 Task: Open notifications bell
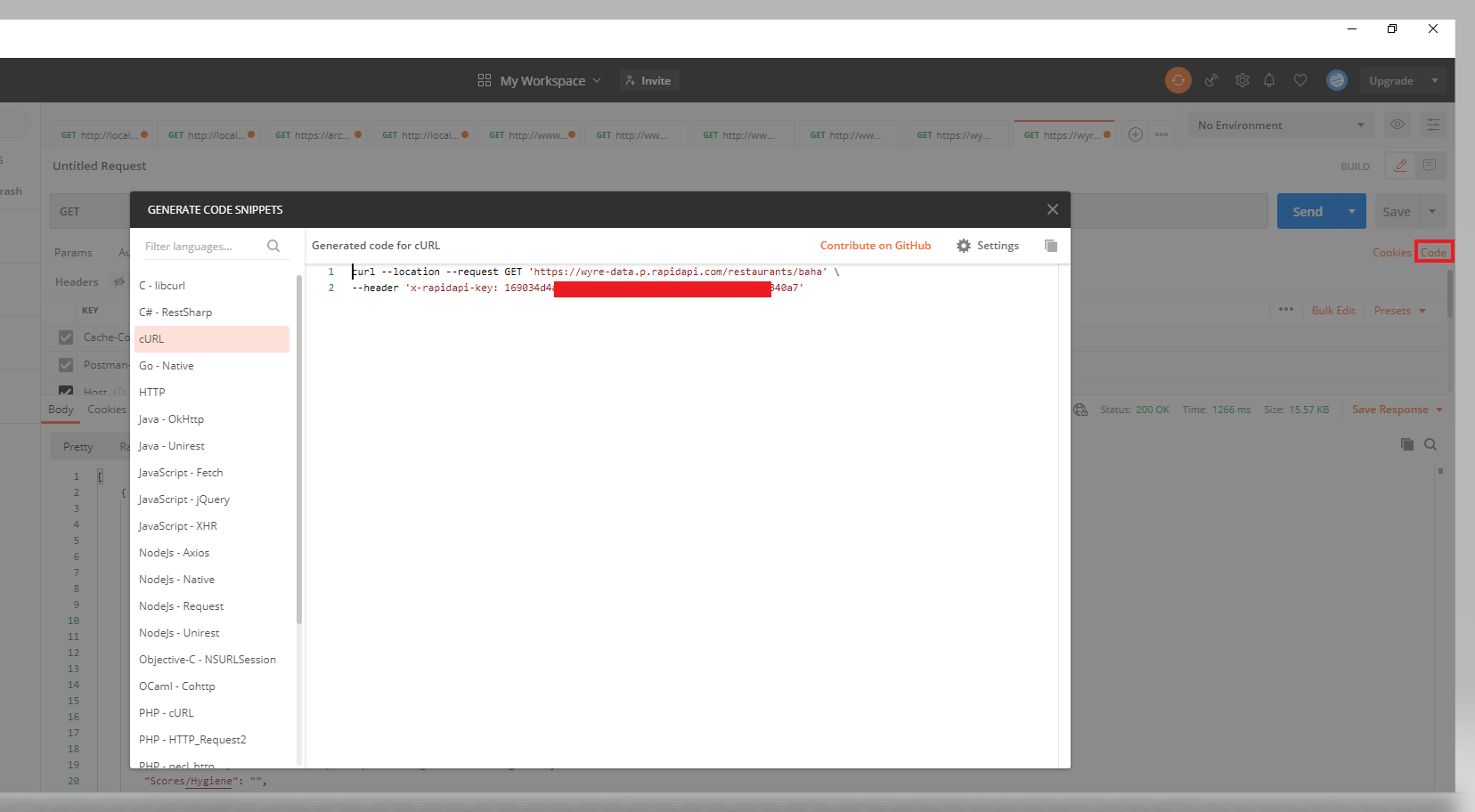pyautogui.click(x=1269, y=80)
